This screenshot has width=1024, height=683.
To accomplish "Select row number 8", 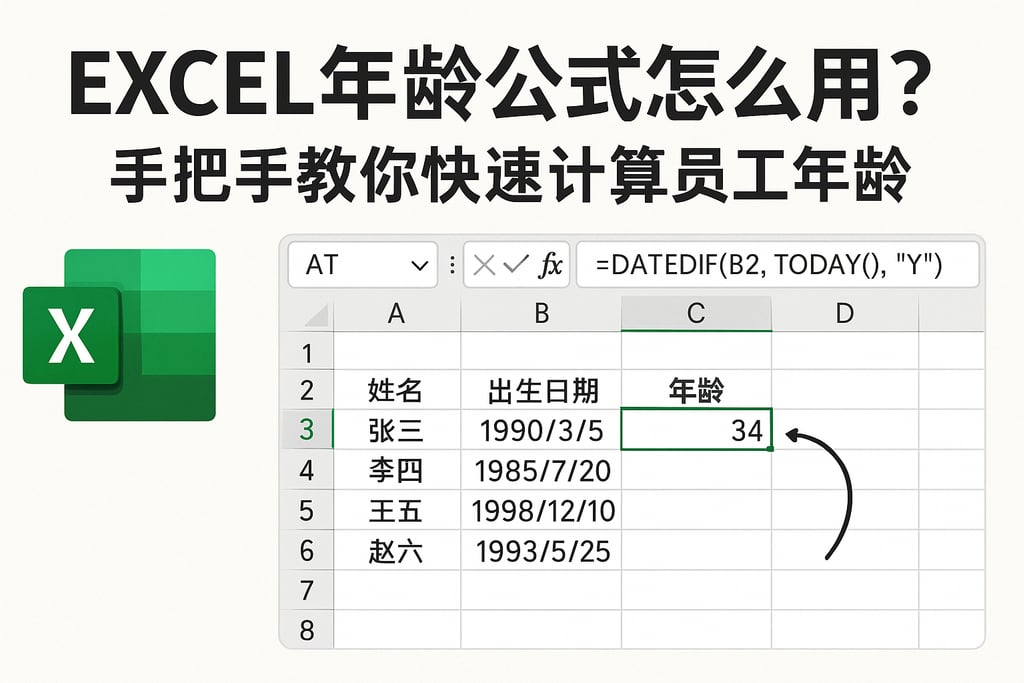I will click(308, 631).
